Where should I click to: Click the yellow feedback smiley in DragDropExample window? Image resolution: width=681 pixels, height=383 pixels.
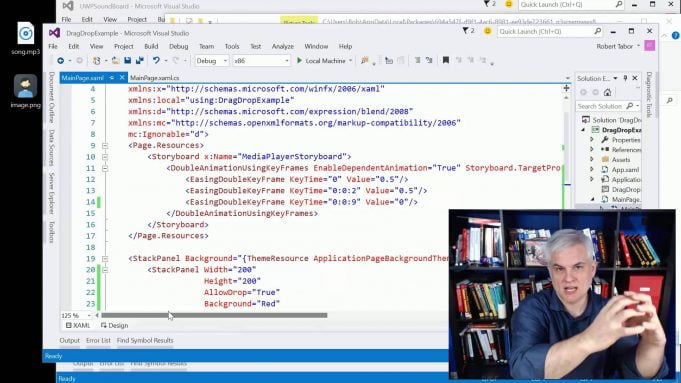point(487,31)
